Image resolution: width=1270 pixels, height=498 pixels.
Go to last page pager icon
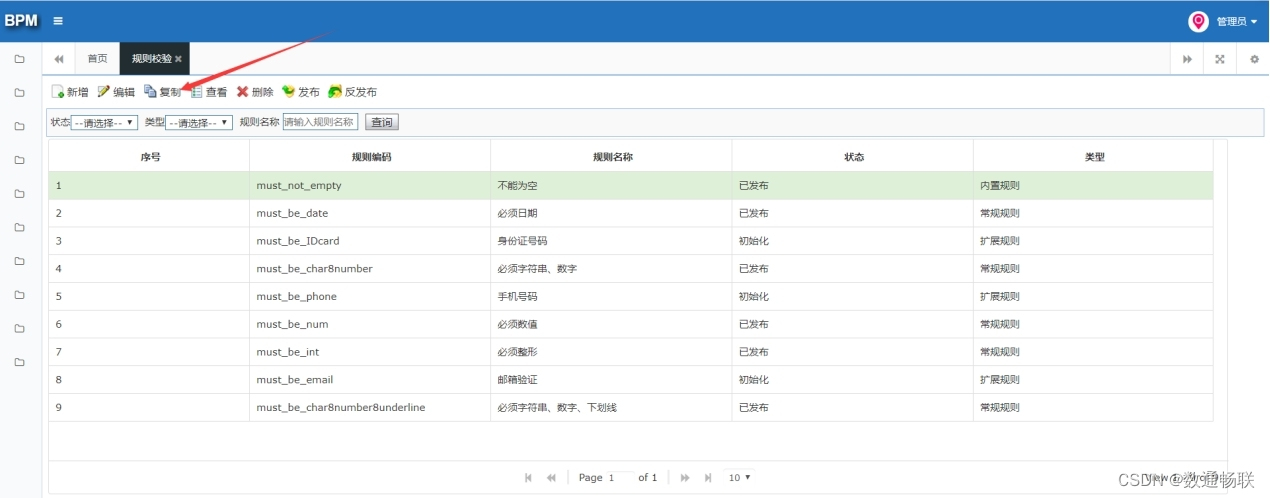click(708, 478)
